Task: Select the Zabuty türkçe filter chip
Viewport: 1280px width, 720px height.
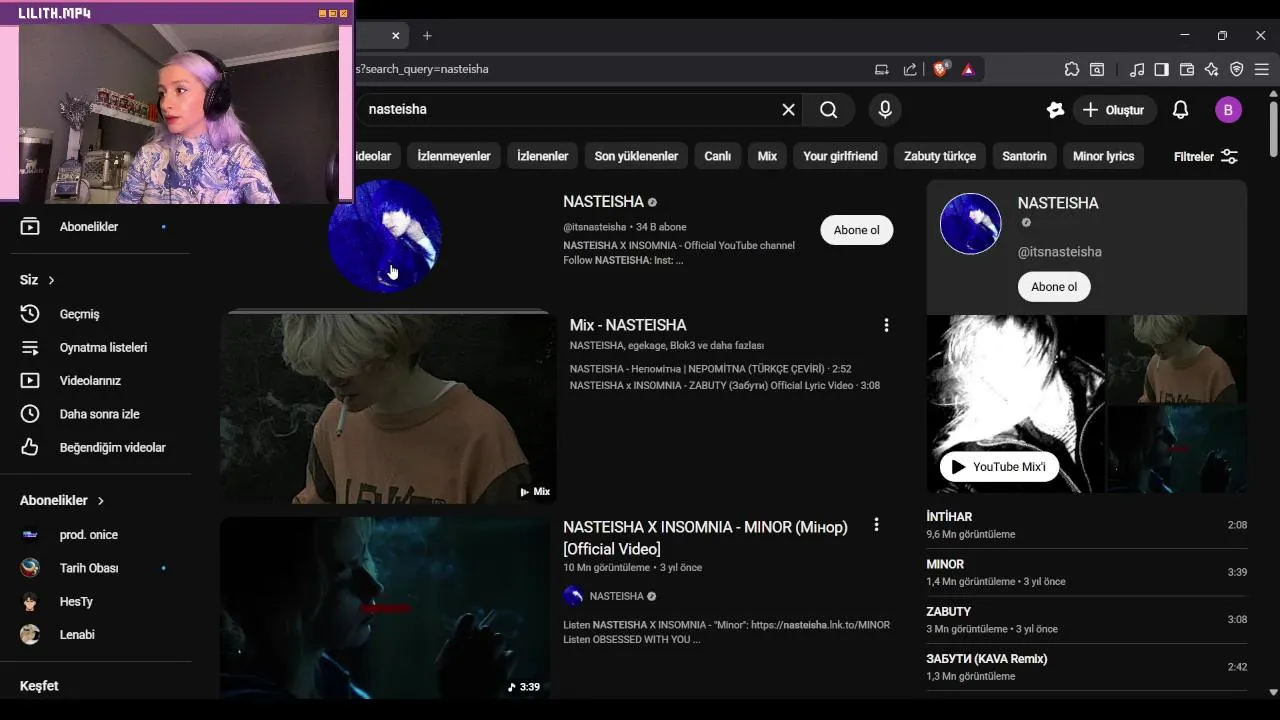Action: pyautogui.click(x=940, y=156)
